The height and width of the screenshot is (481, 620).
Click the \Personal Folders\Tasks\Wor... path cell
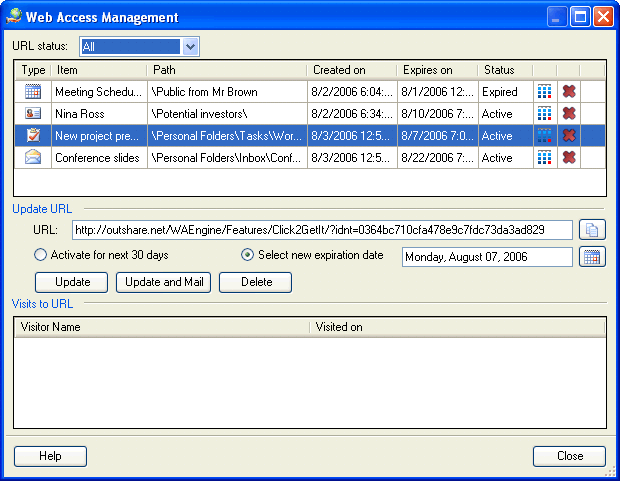[227, 136]
